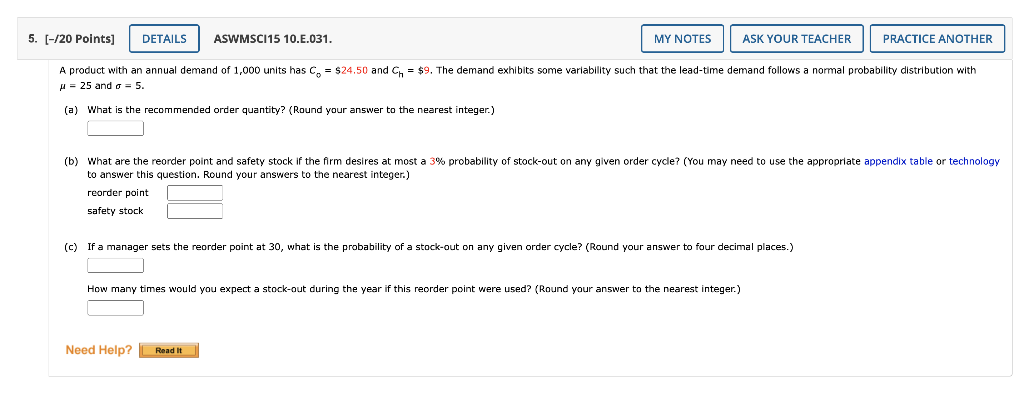Click the recommended order quantity input box
This screenshot has height=404, width=1024.
coord(115,128)
